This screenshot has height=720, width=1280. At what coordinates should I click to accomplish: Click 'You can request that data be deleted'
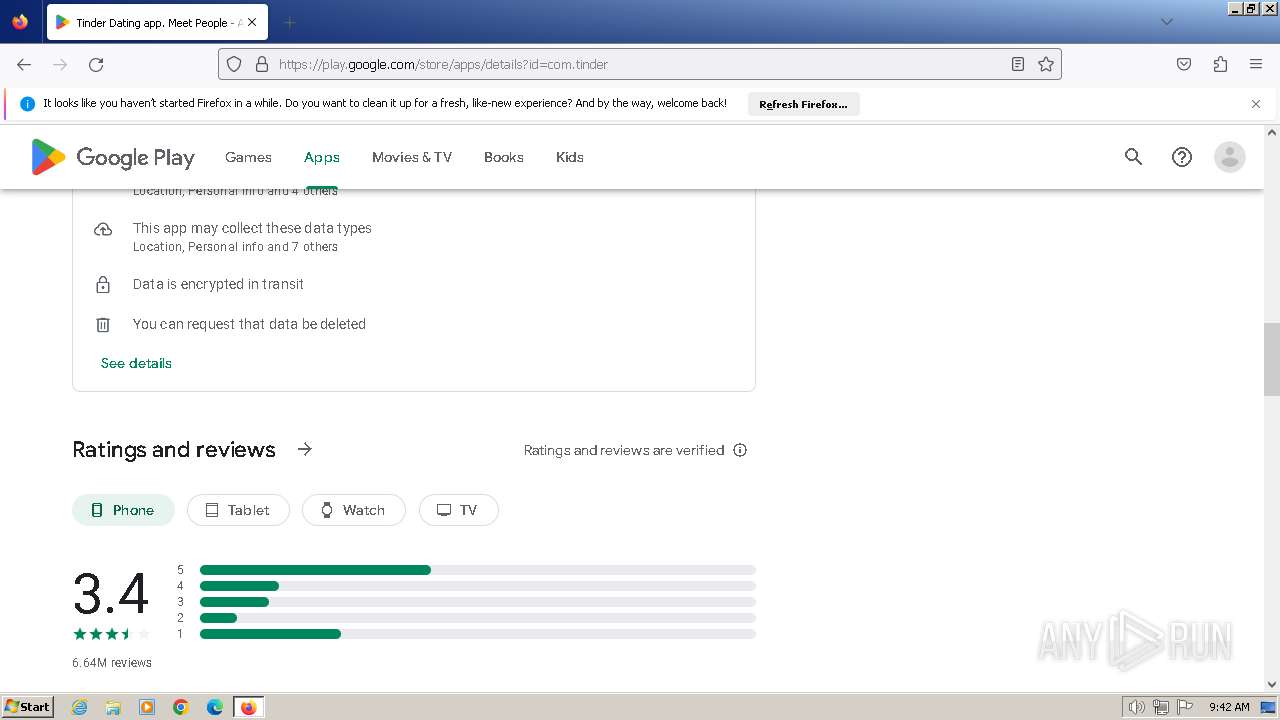pos(249,324)
